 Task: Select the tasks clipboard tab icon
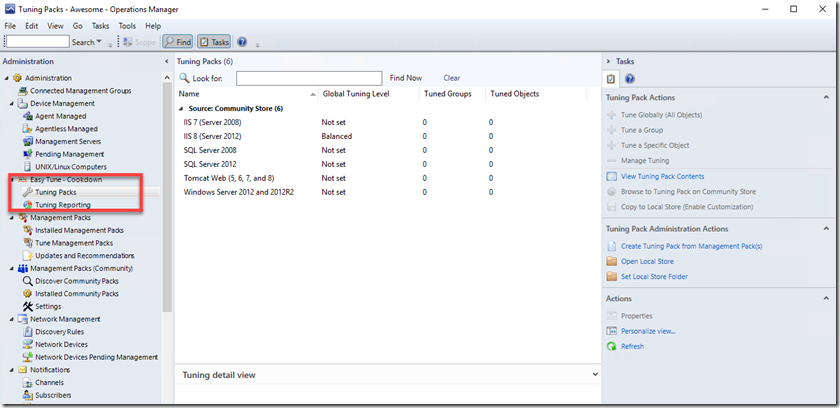(x=611, y=79)
